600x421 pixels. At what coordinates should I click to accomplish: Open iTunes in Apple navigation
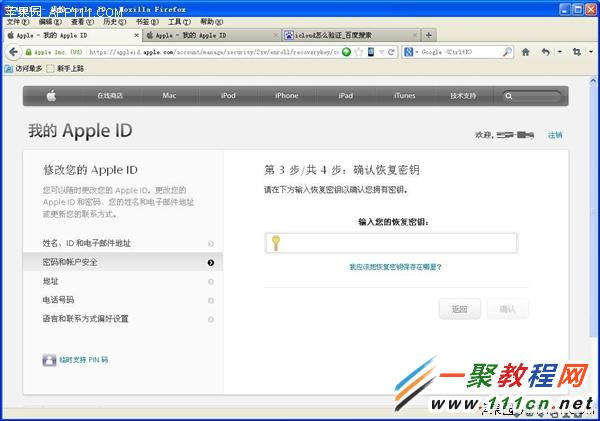pos(404,95)
